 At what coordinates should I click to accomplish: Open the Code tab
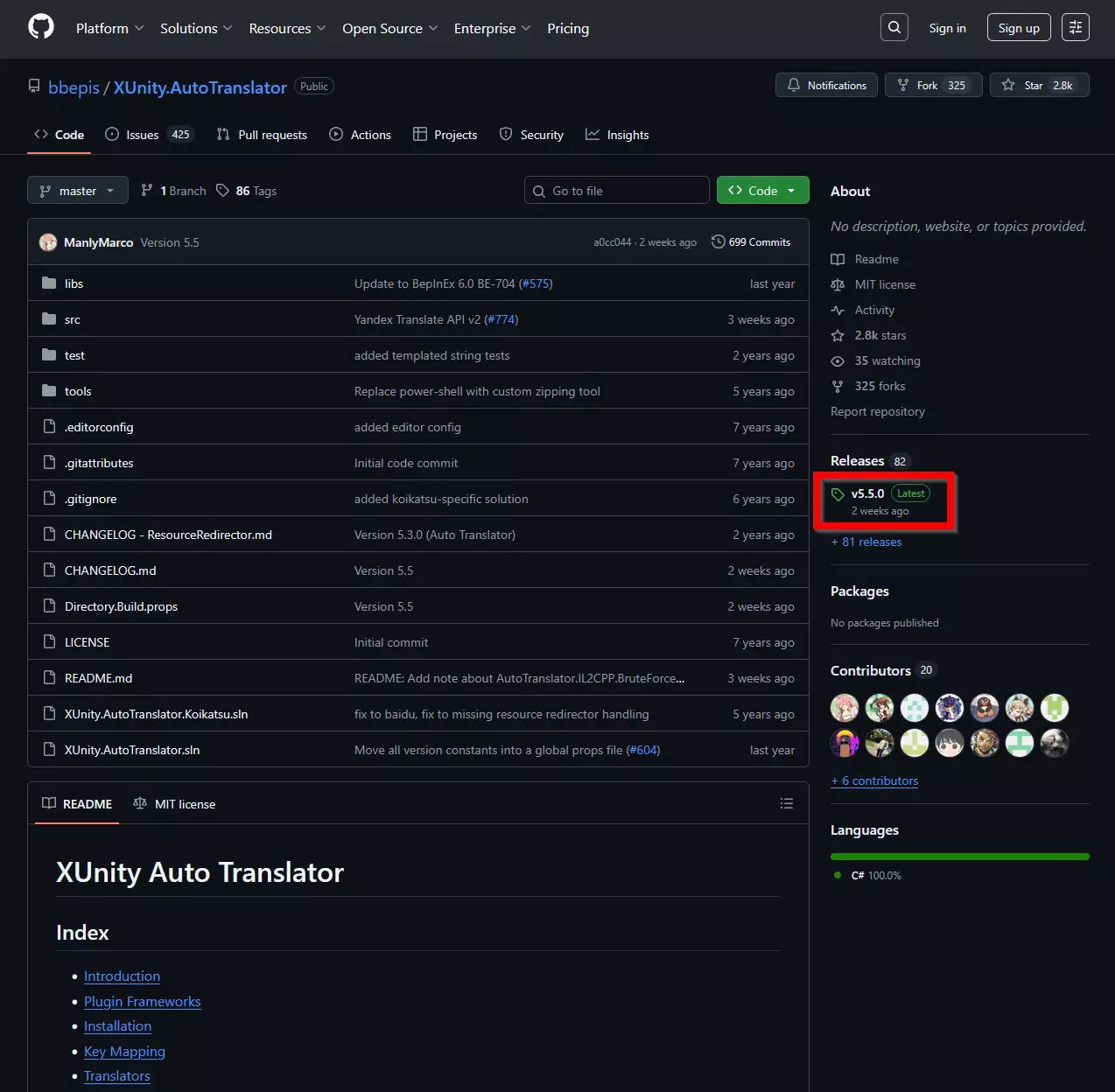coord(60,135)
